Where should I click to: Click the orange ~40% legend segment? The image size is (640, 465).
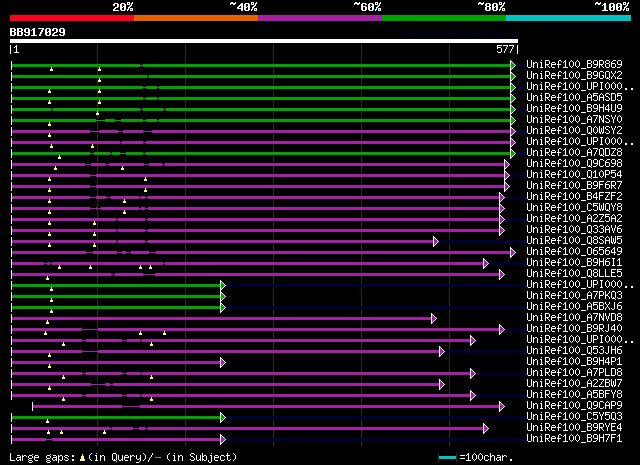point(196,18)
